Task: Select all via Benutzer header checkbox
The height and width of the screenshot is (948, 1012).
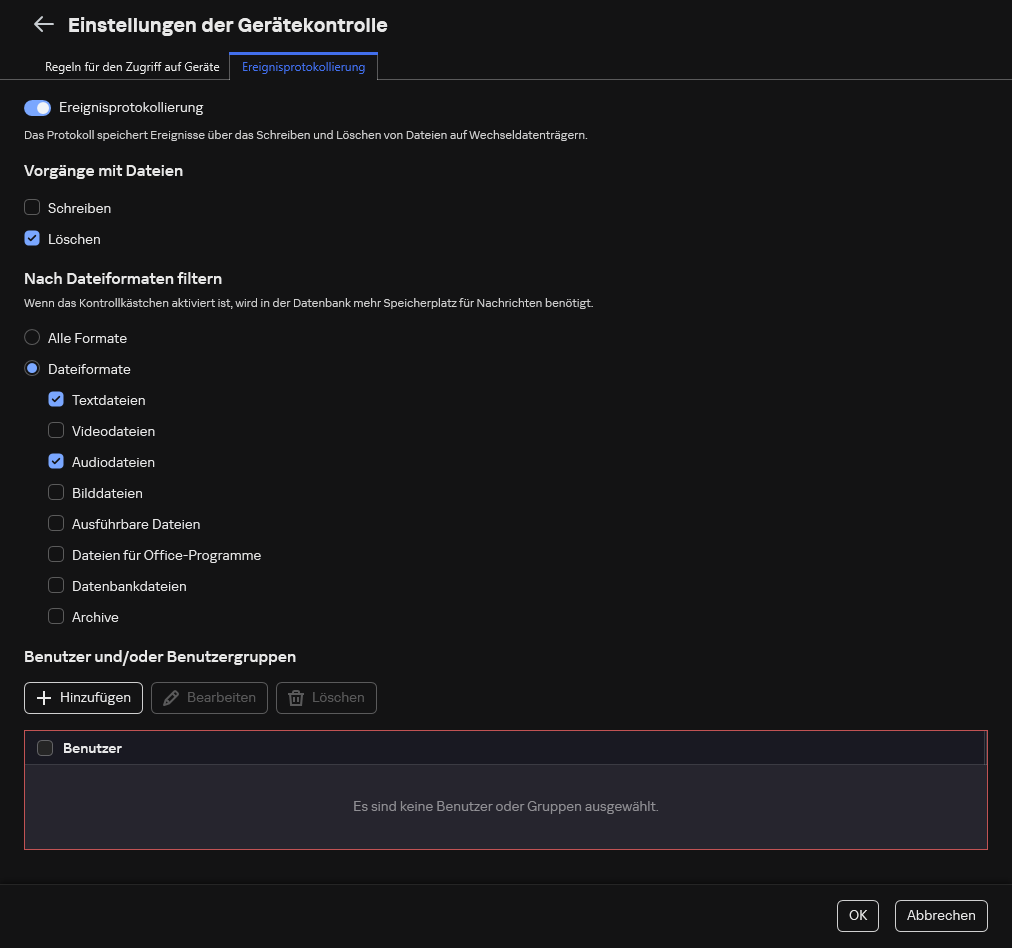Action: click(x=45, y=748)
